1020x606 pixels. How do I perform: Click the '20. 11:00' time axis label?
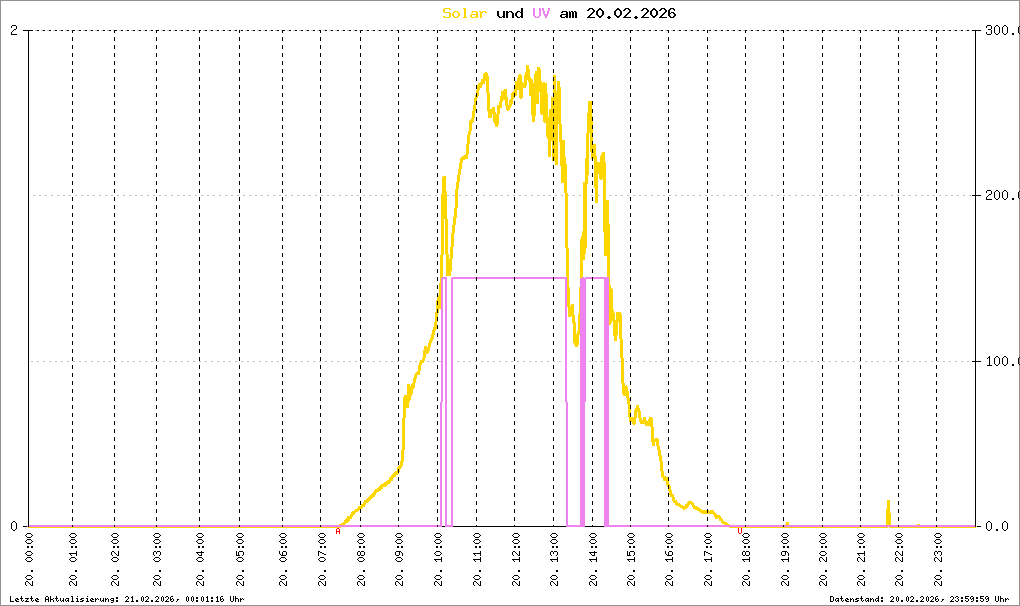coord(477,560)
